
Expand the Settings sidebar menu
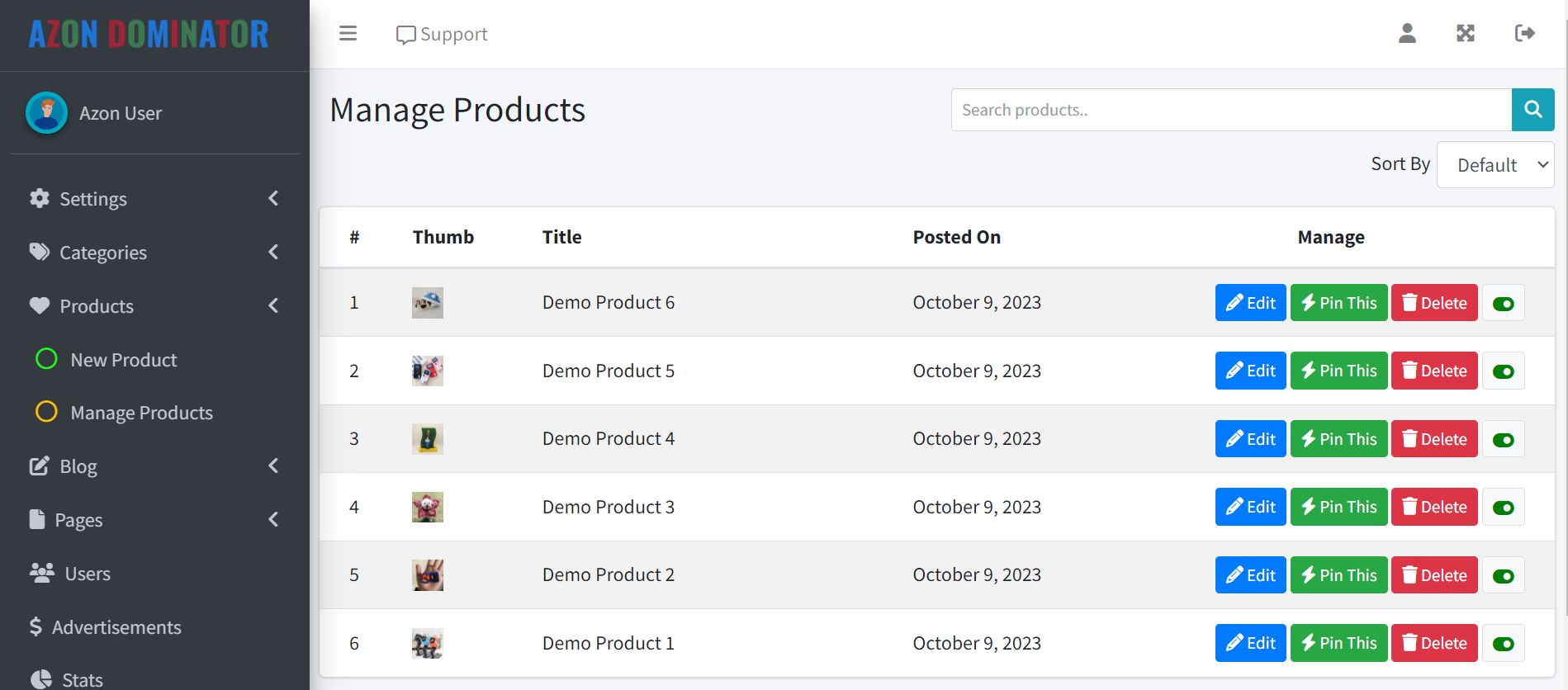(x=92, y=199)
